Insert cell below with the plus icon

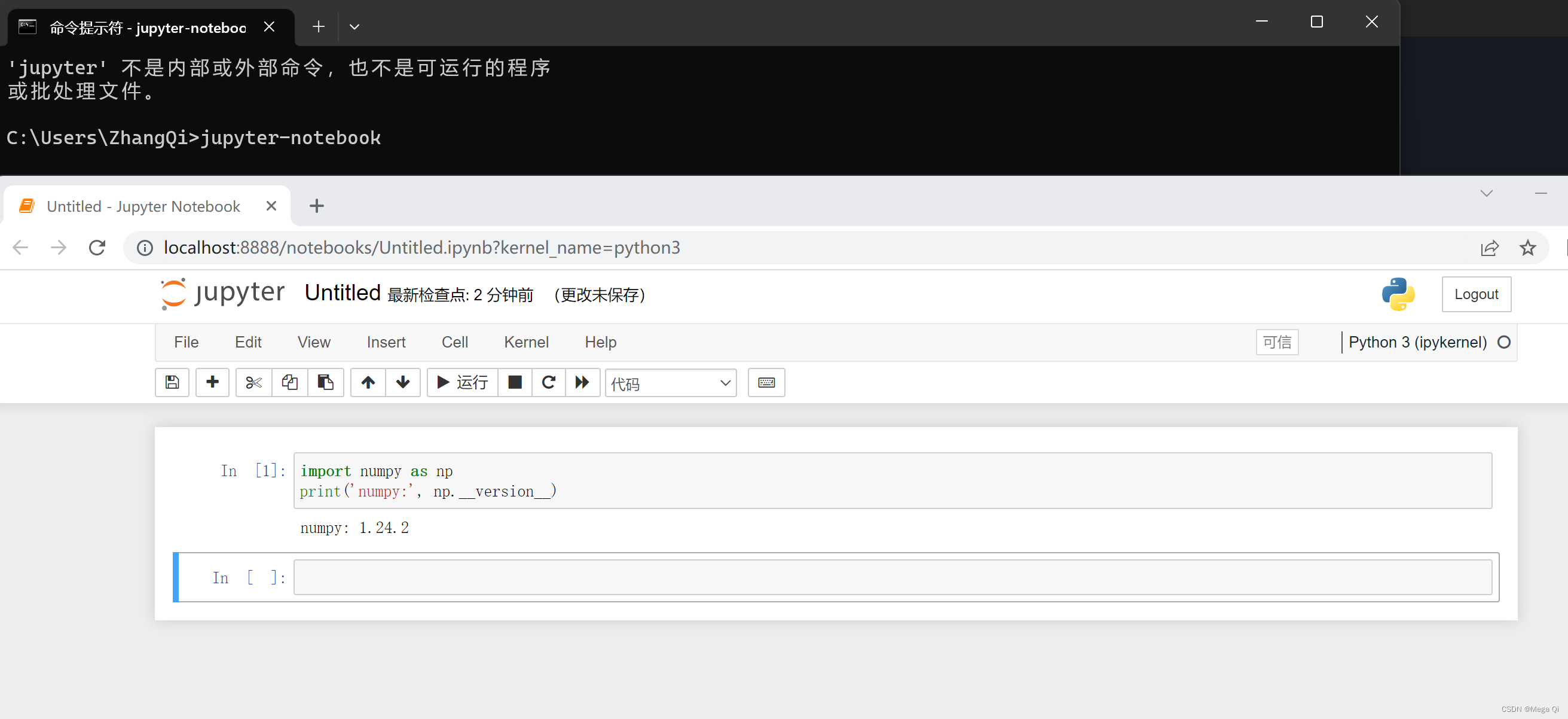tap(212, 382)
